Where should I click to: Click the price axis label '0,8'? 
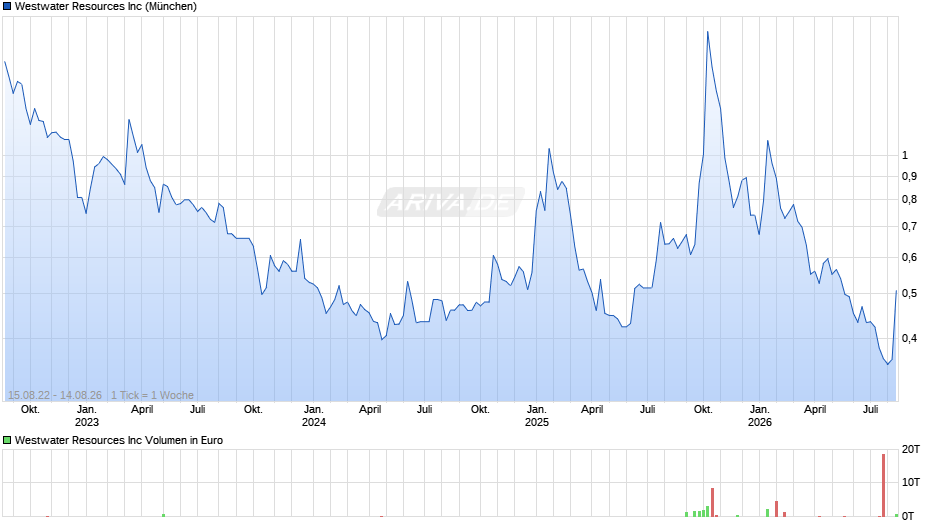click(909, 200)
